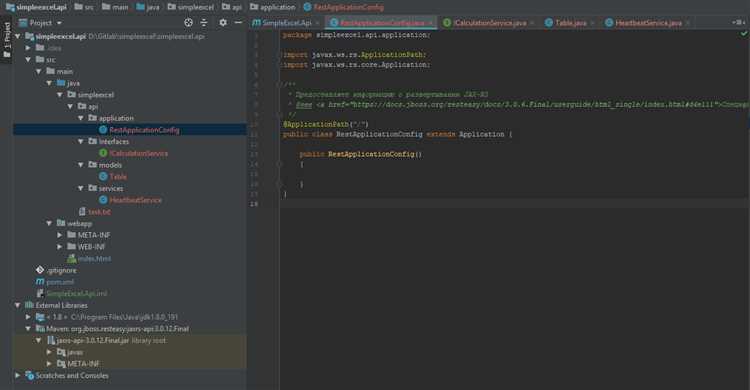Collapse the models package arrow
The image size is (750, 390).
(81, 165)
